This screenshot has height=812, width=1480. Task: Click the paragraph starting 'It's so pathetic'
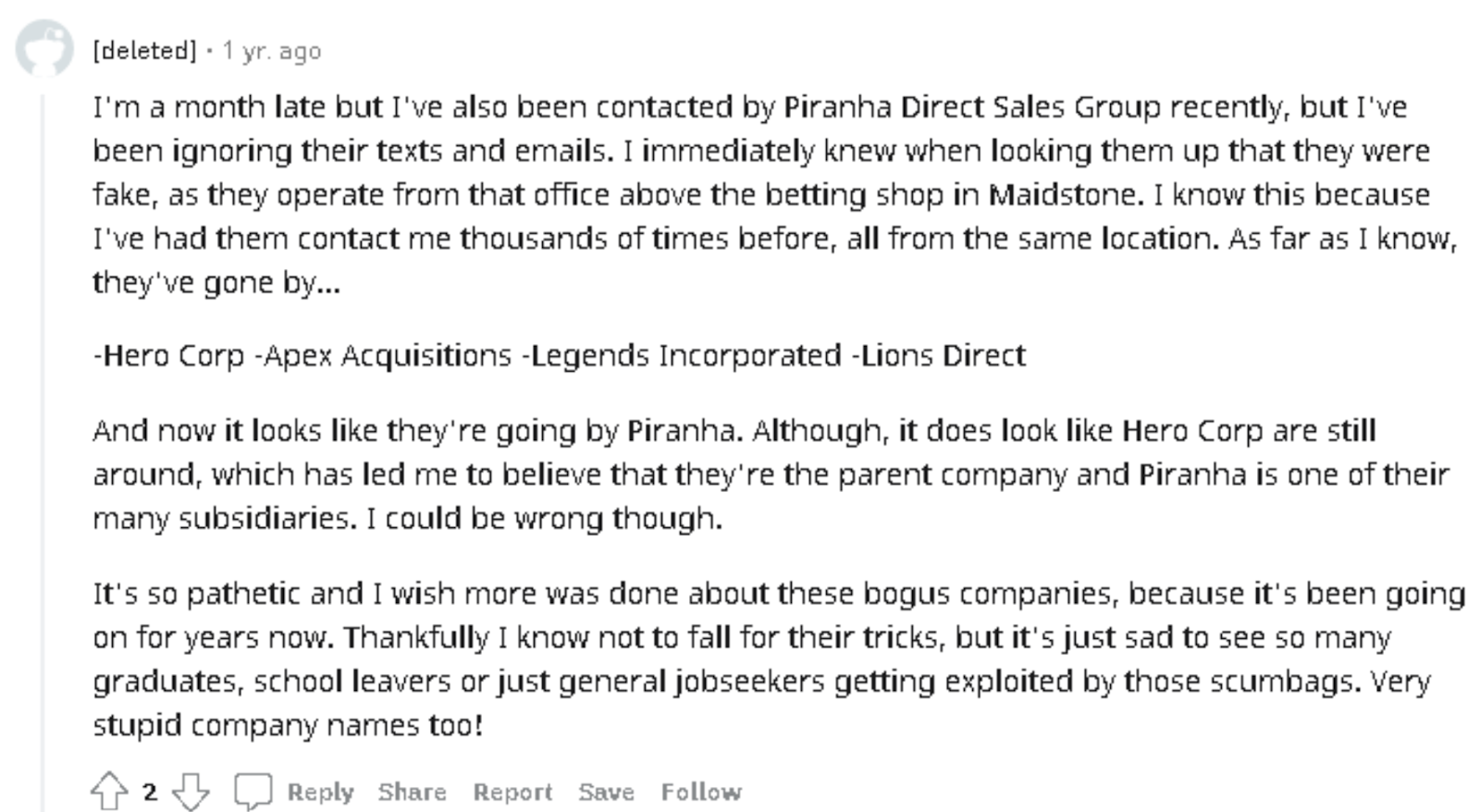(740, 658)
